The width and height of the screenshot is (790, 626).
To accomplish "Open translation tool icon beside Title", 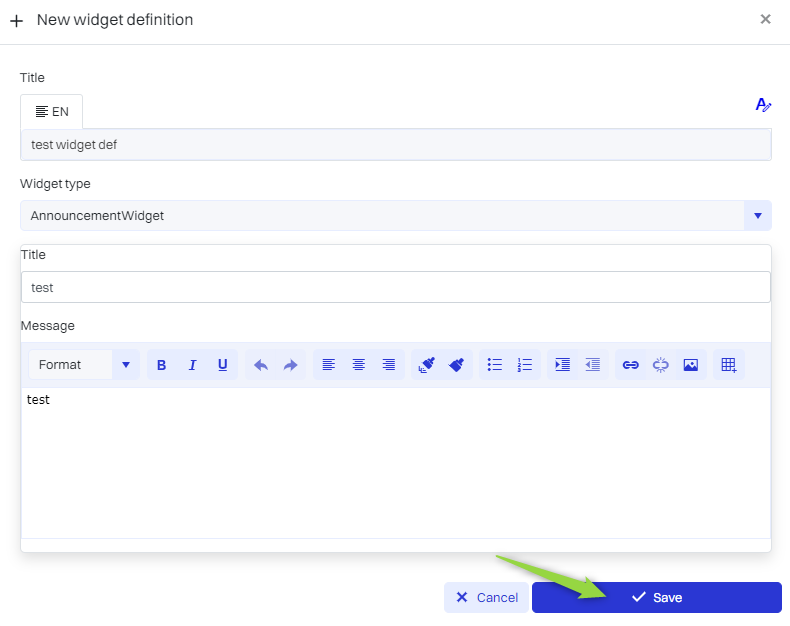I will (763, 105).
